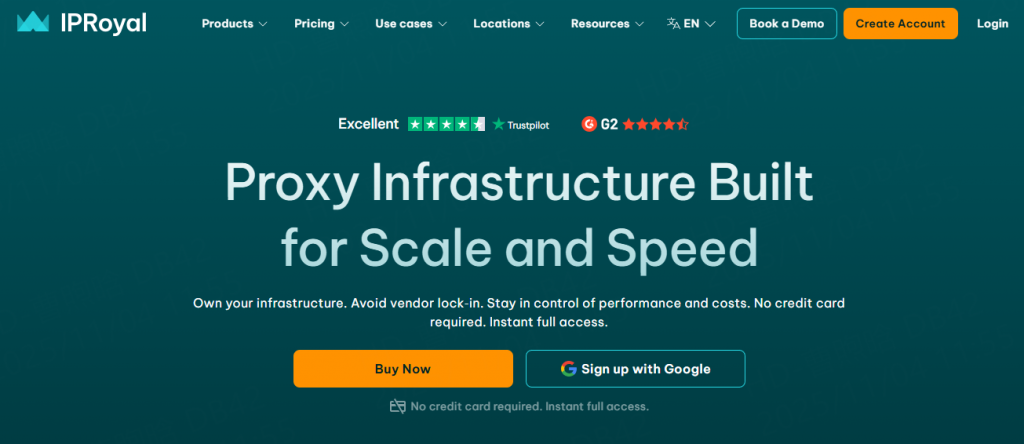This screenshot has height=444, width=1024.
Task: Click the Google logo icon
Action: point(569,369)
